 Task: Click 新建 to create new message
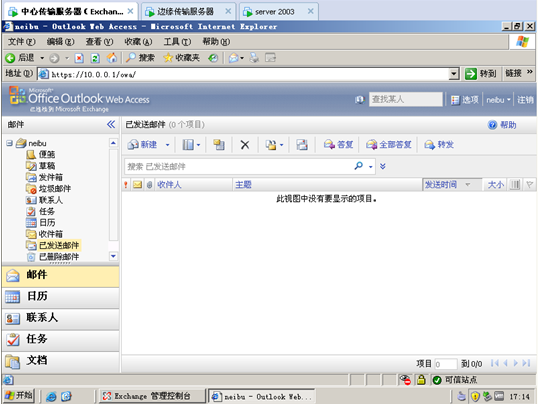click(x=142, y=145)
